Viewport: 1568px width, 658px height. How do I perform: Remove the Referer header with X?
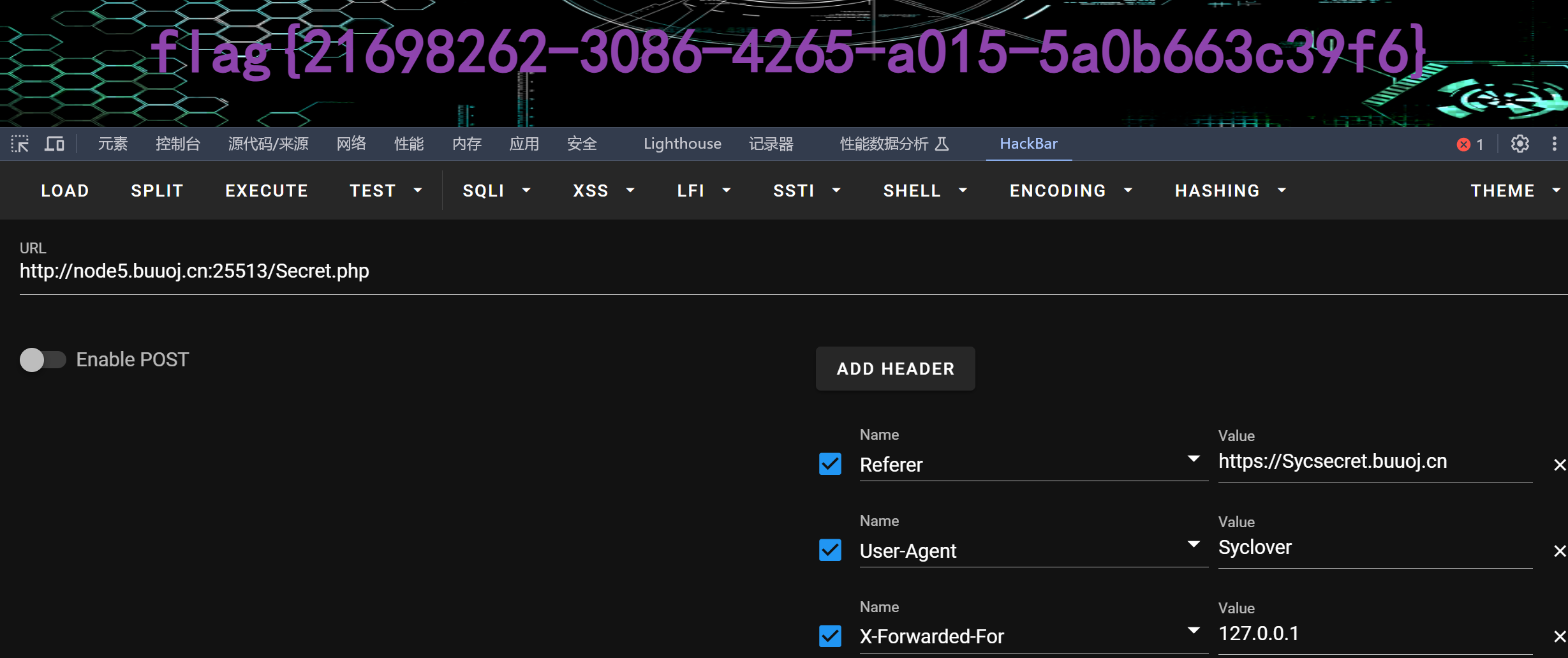point(1559,465)
